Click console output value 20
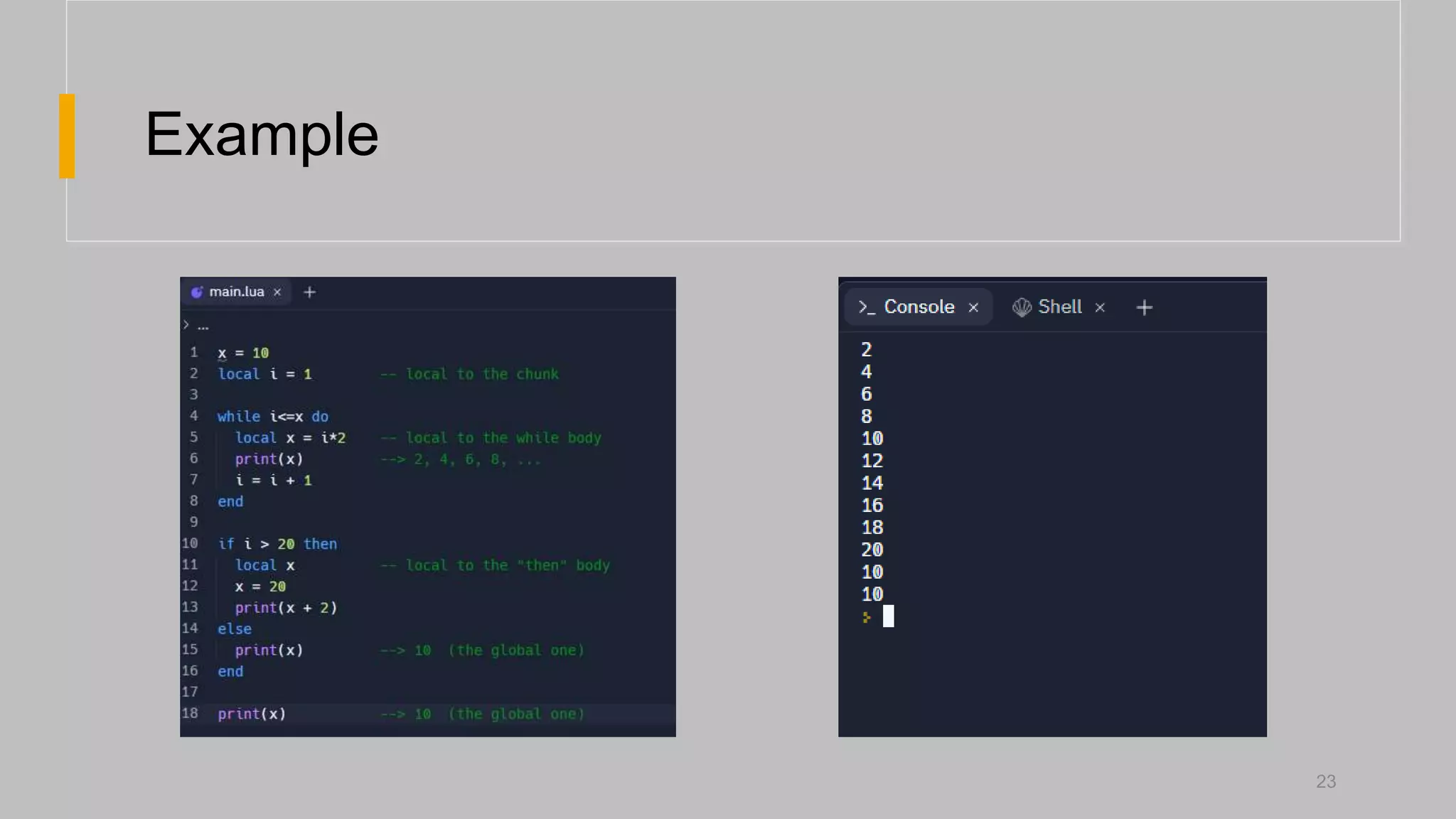1456x819 pixels. point(872,550)
